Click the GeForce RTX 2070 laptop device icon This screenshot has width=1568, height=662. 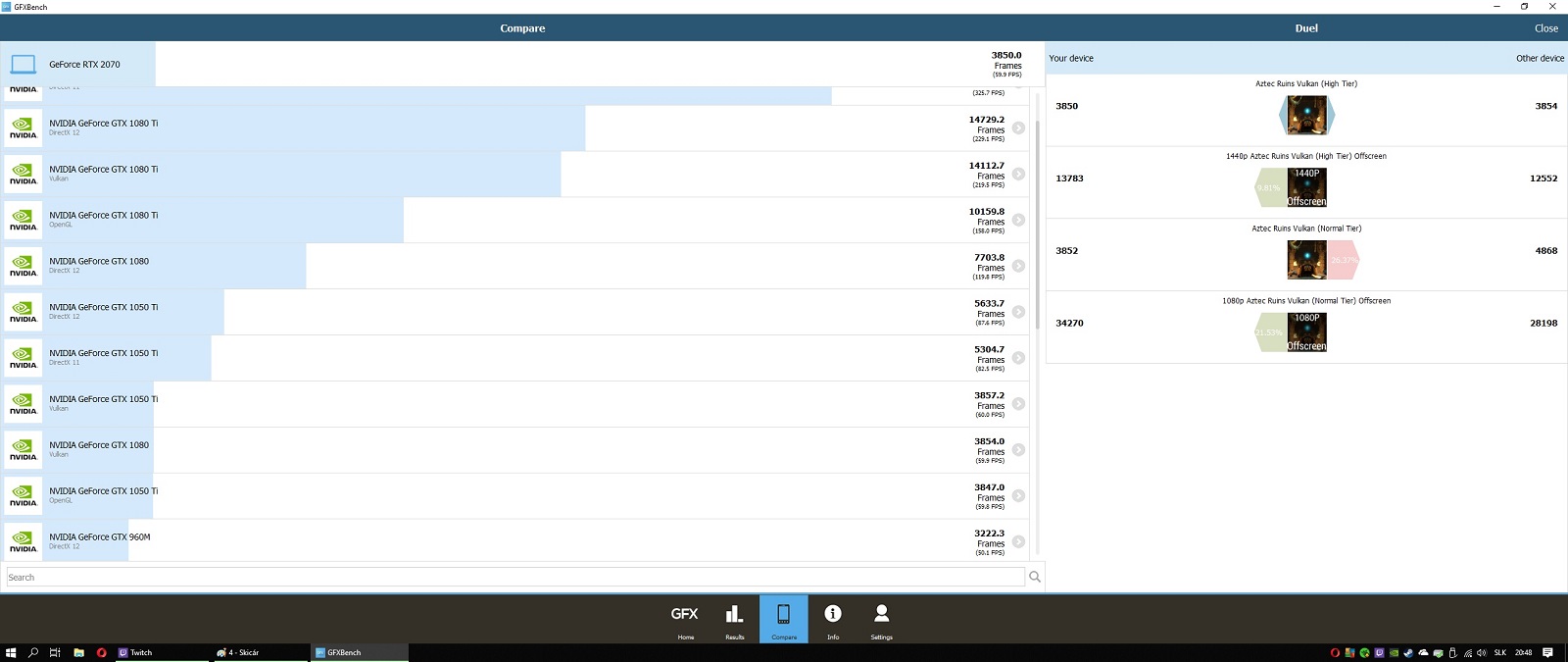tap(23, 65)
